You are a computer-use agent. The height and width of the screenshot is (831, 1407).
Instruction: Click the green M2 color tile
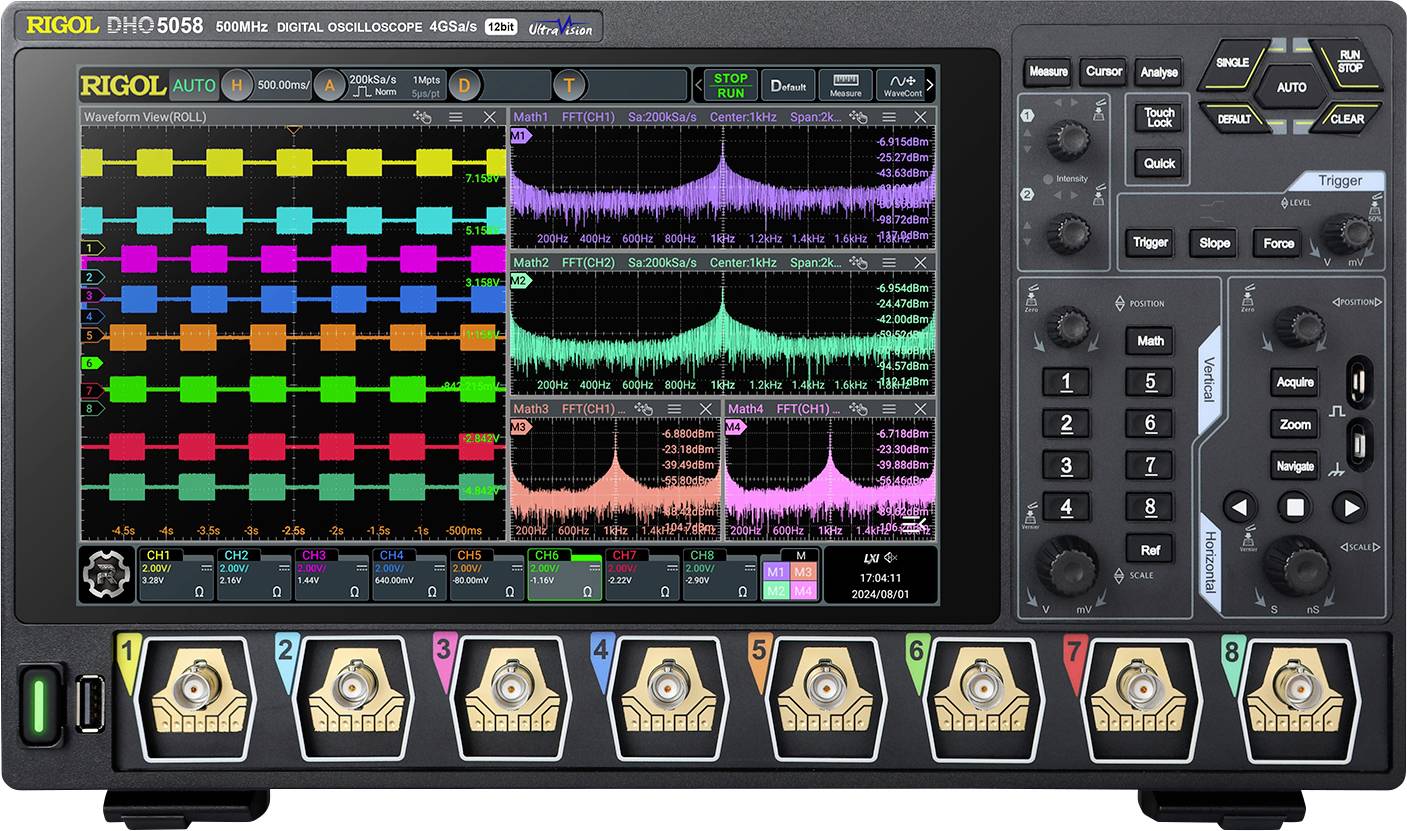pyautogui.click(x=775, y=592)
